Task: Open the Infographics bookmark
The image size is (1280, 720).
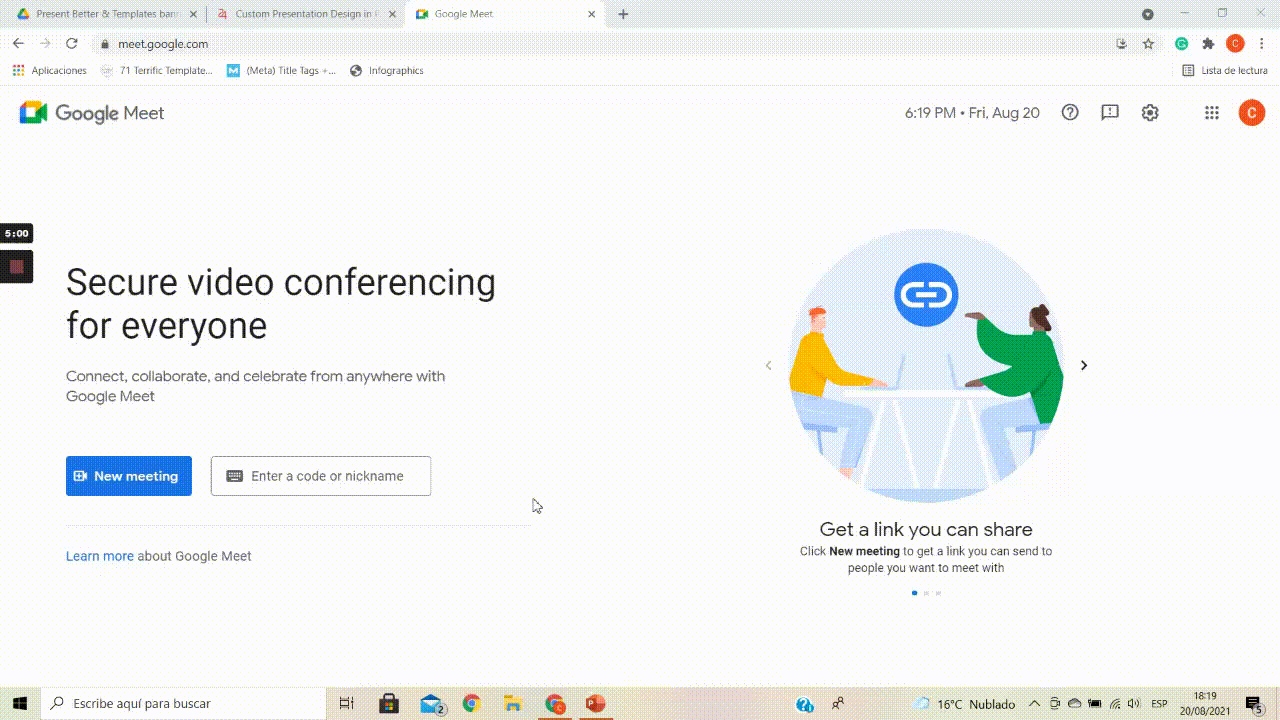Action: click(x=387, y=71)
